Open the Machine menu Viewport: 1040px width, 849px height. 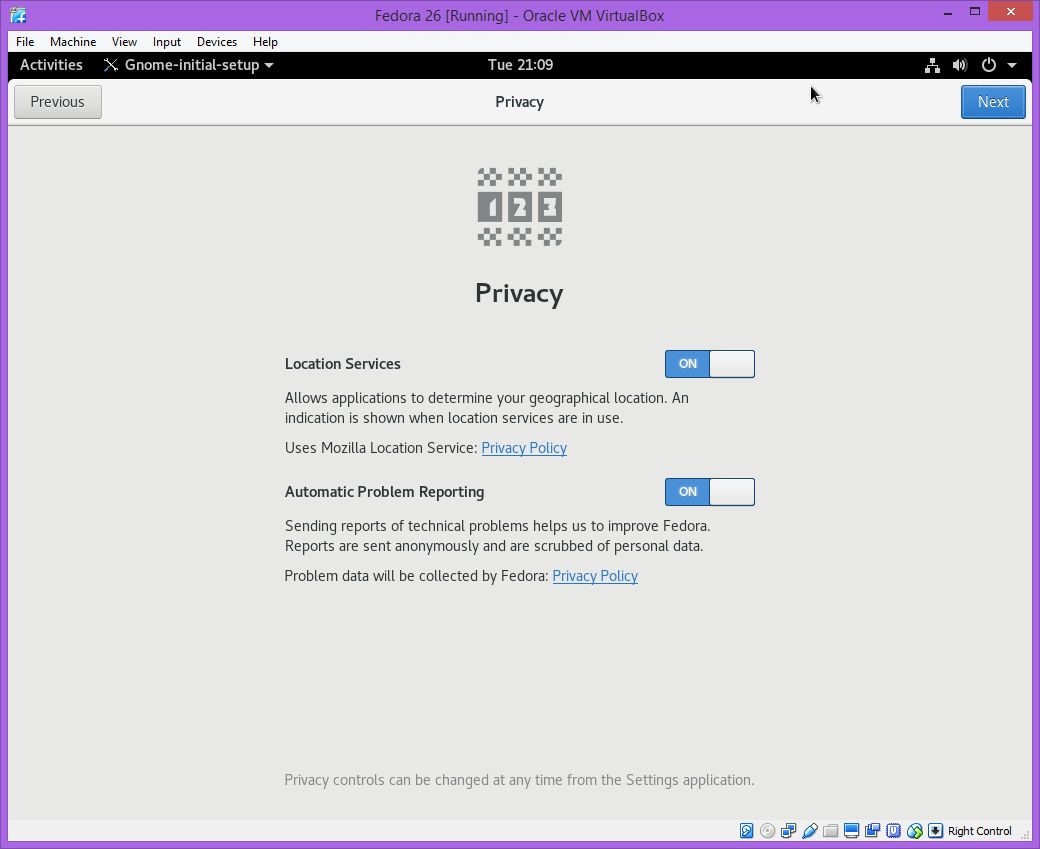pos(73,42)
